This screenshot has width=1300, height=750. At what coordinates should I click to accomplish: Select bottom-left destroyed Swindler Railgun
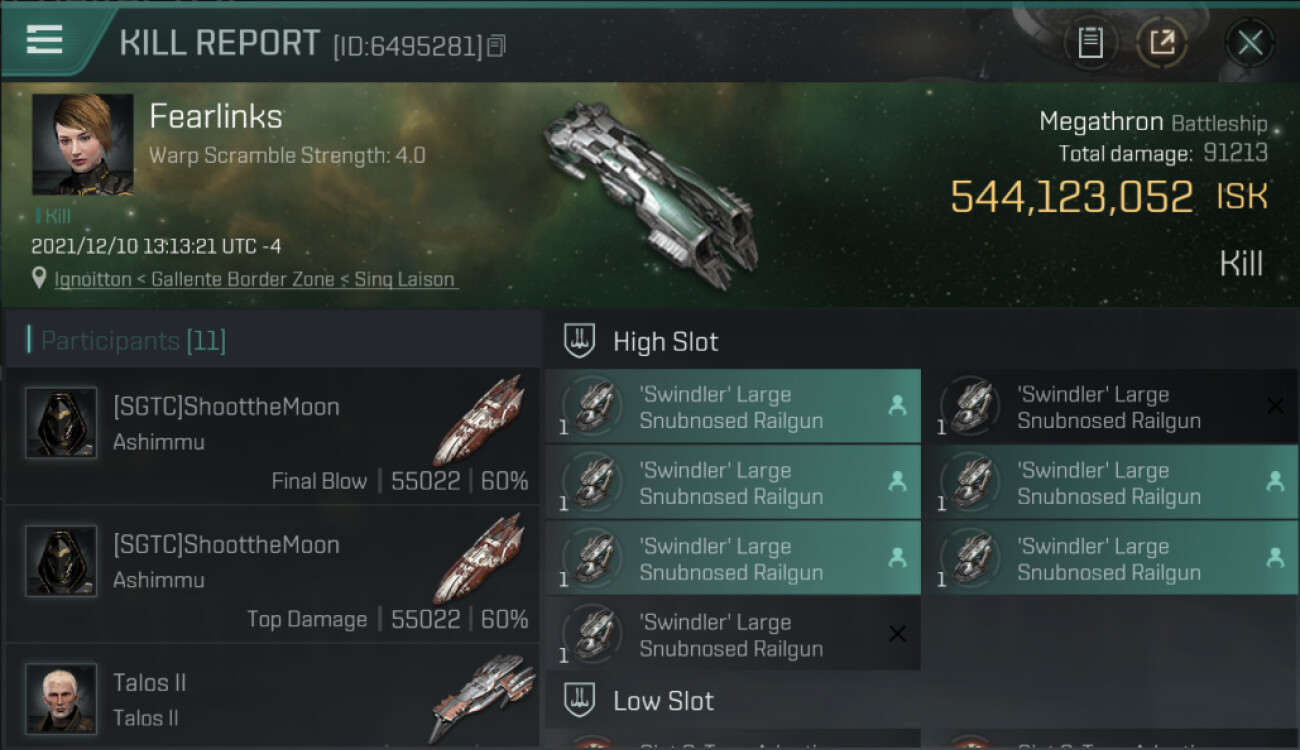point(733,635)
